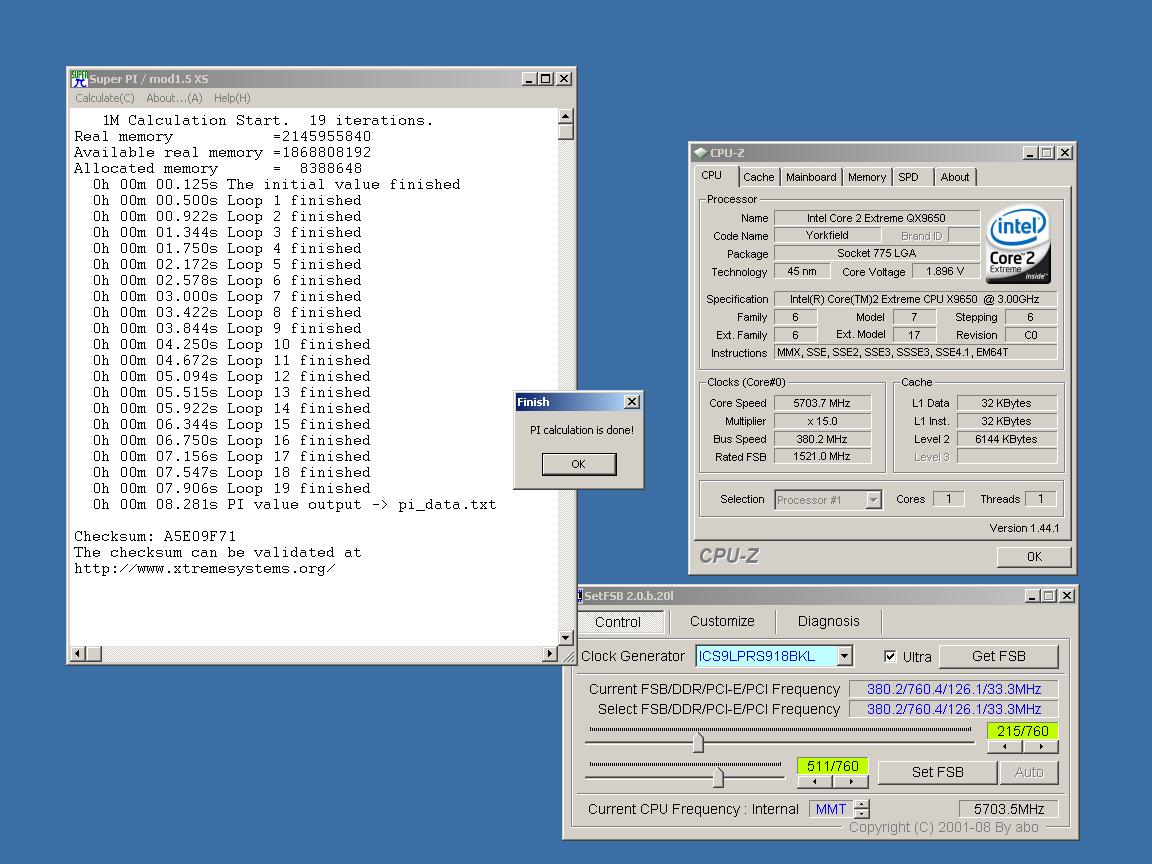
Task: Expand the Clock Generator dropdown
Action: [845, 656]
